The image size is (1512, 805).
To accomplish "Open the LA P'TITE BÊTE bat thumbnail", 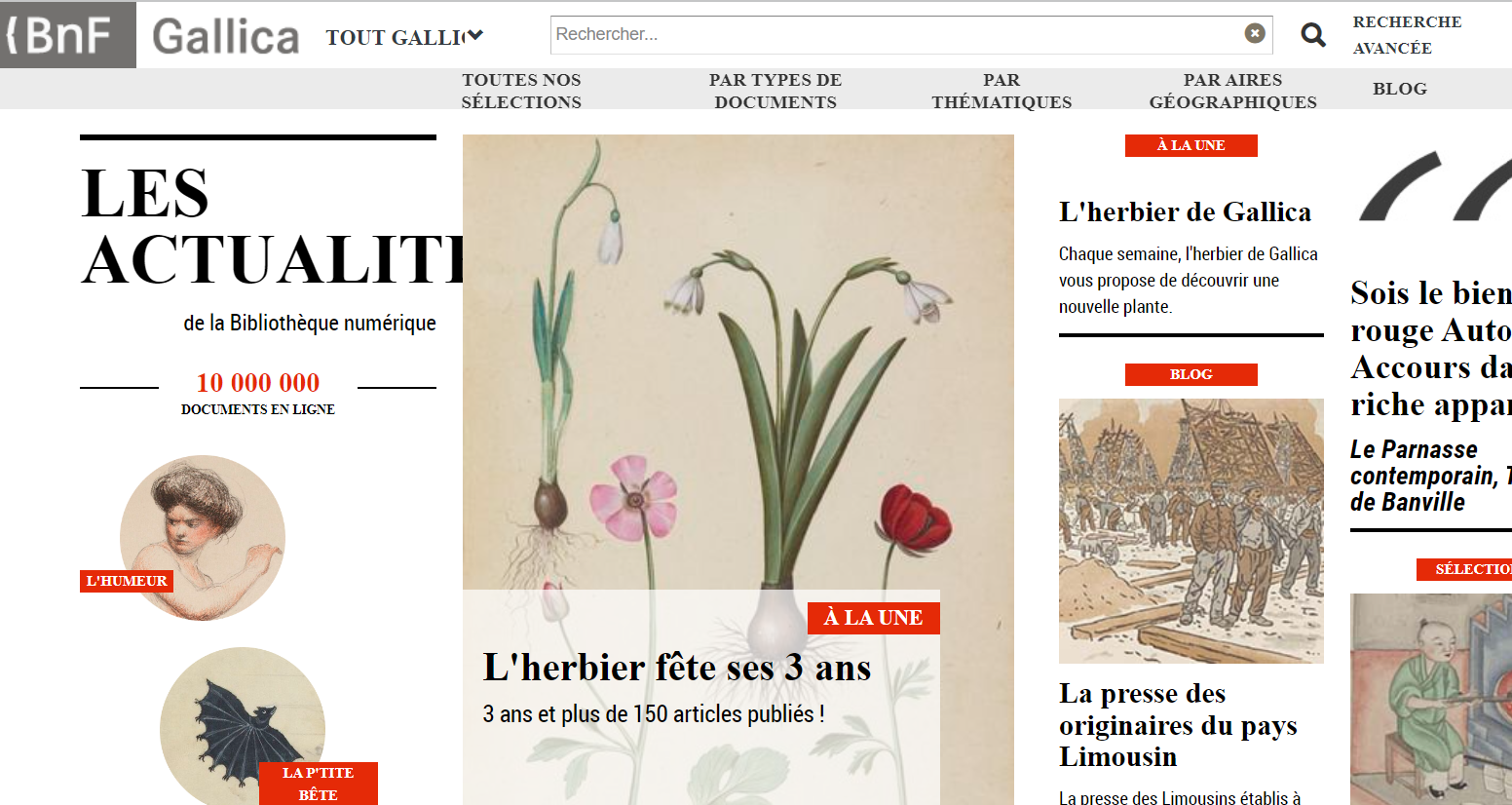I will pyautogui.click(x=243, y=726).
